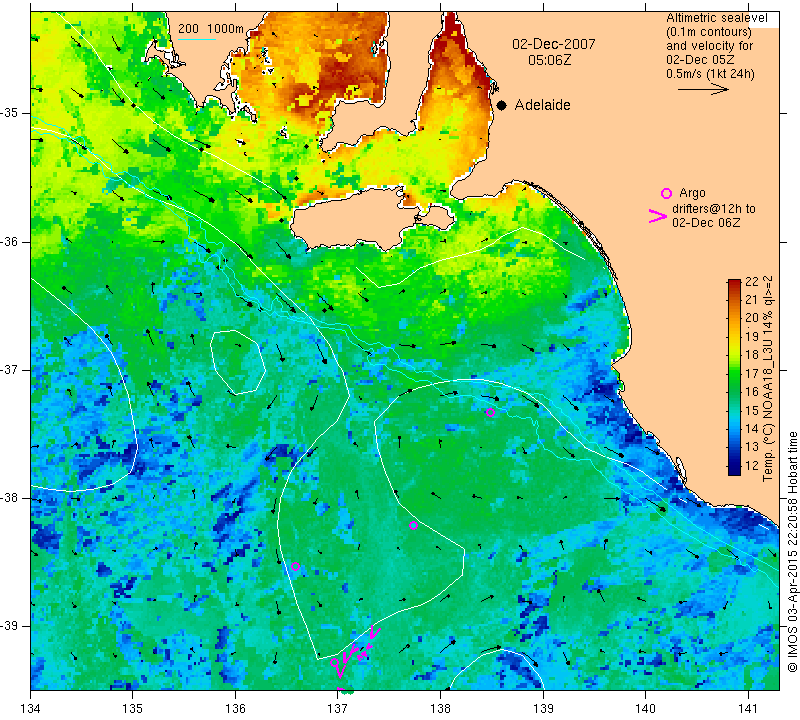800x720 pixels.
Task: Click the drifters@12h legend text
Action: point(714,209)
